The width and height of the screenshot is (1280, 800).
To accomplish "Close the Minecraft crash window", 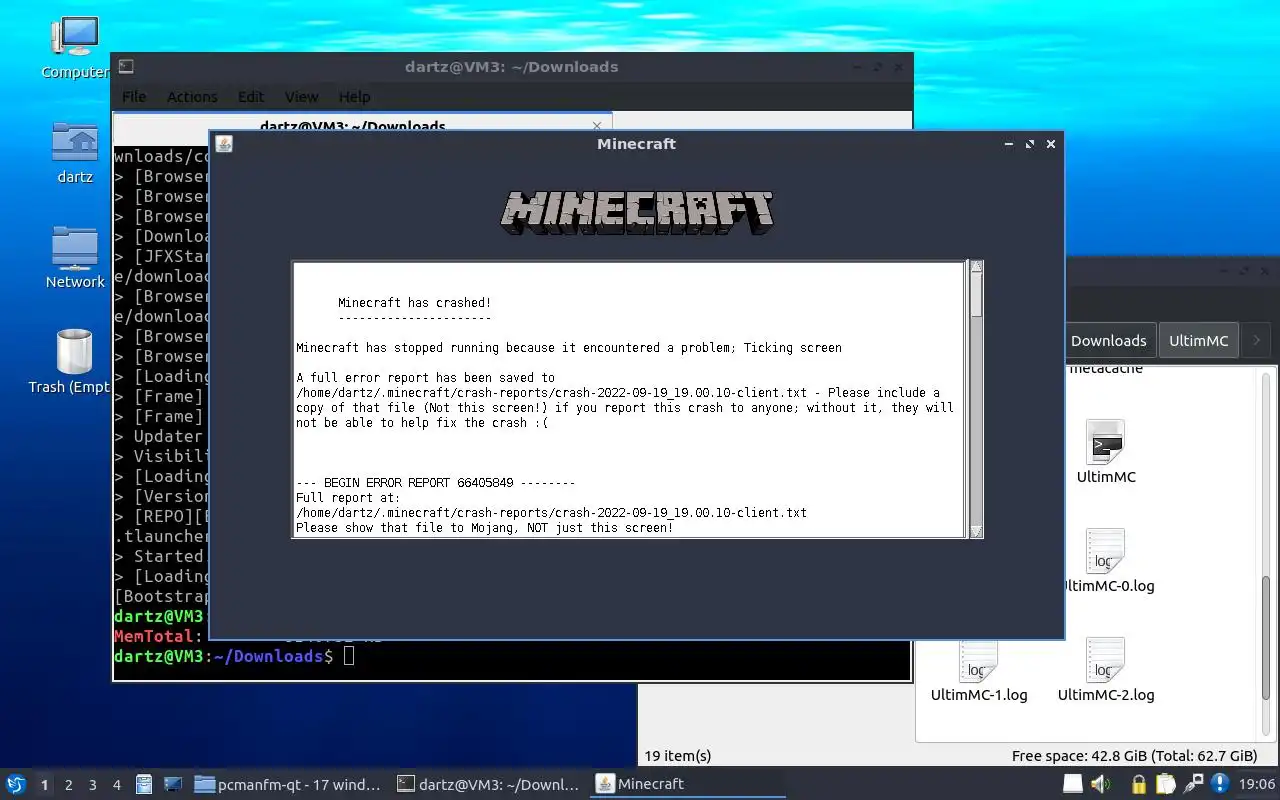I will [x=1051, y=144].
